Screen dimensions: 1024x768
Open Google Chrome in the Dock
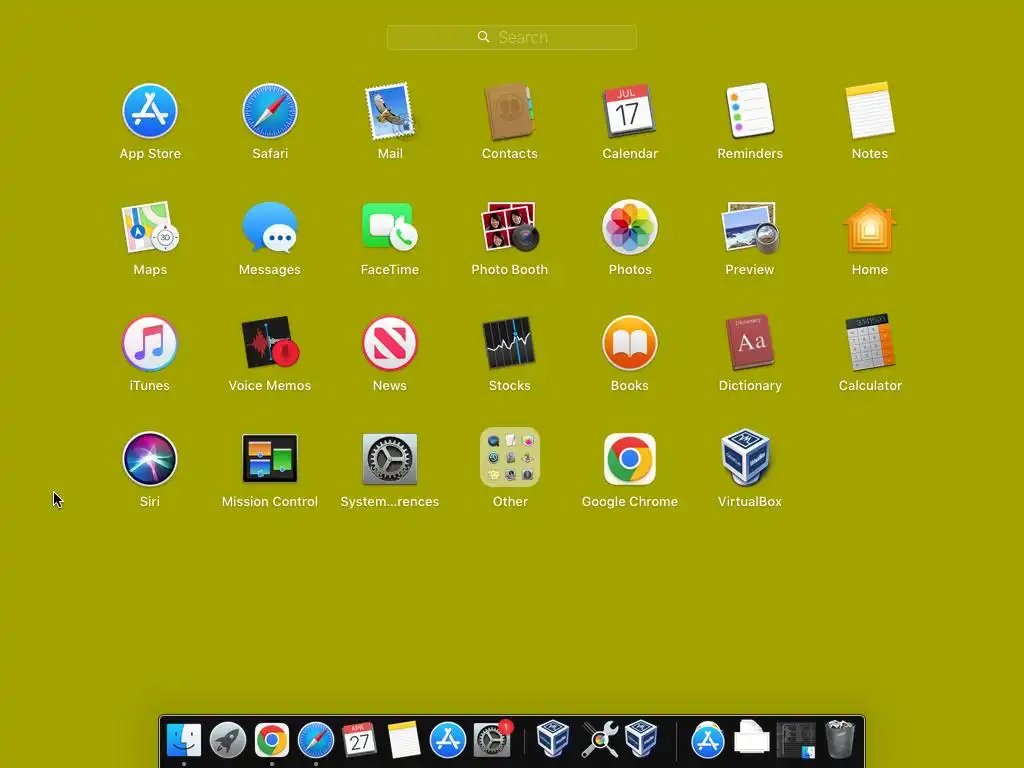[272, 740]
